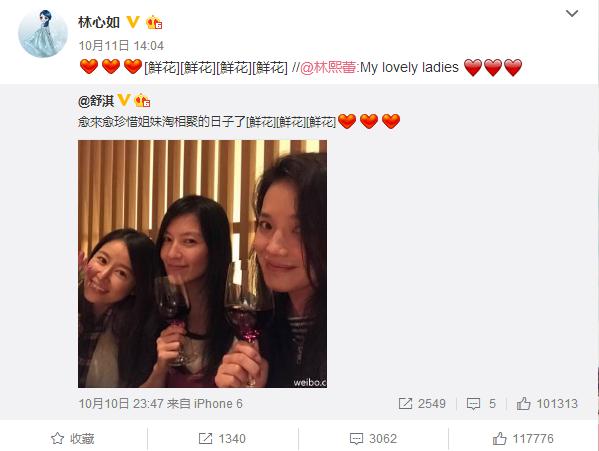Click the repost button showing 1340
599x451 pixels.
click(222, 438)
